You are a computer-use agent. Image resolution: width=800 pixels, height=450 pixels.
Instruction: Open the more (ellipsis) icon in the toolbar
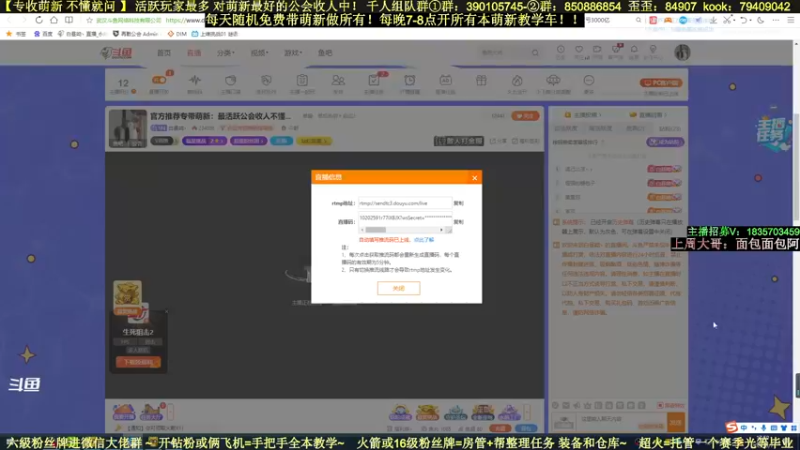pos(589,83)
